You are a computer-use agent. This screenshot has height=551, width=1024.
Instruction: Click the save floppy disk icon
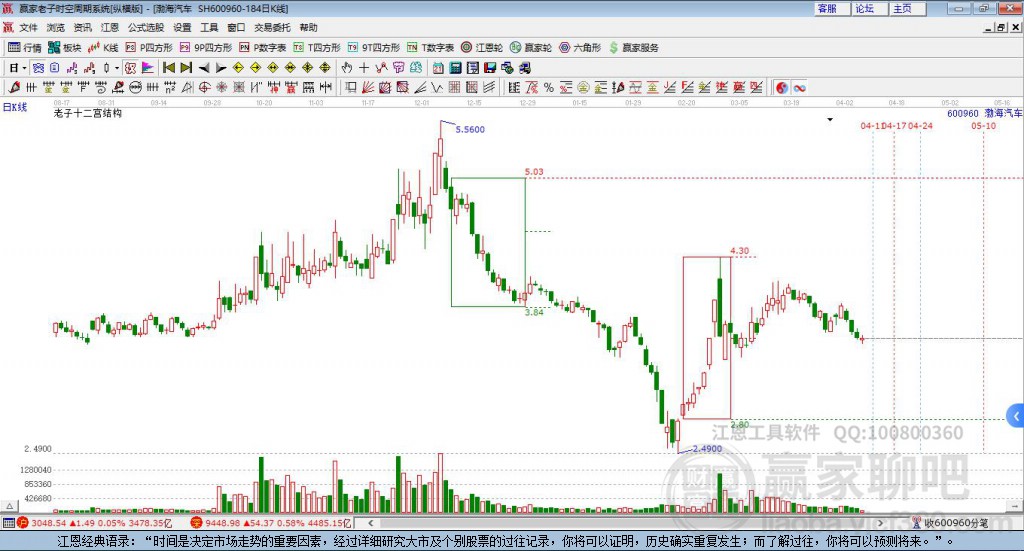490,68
